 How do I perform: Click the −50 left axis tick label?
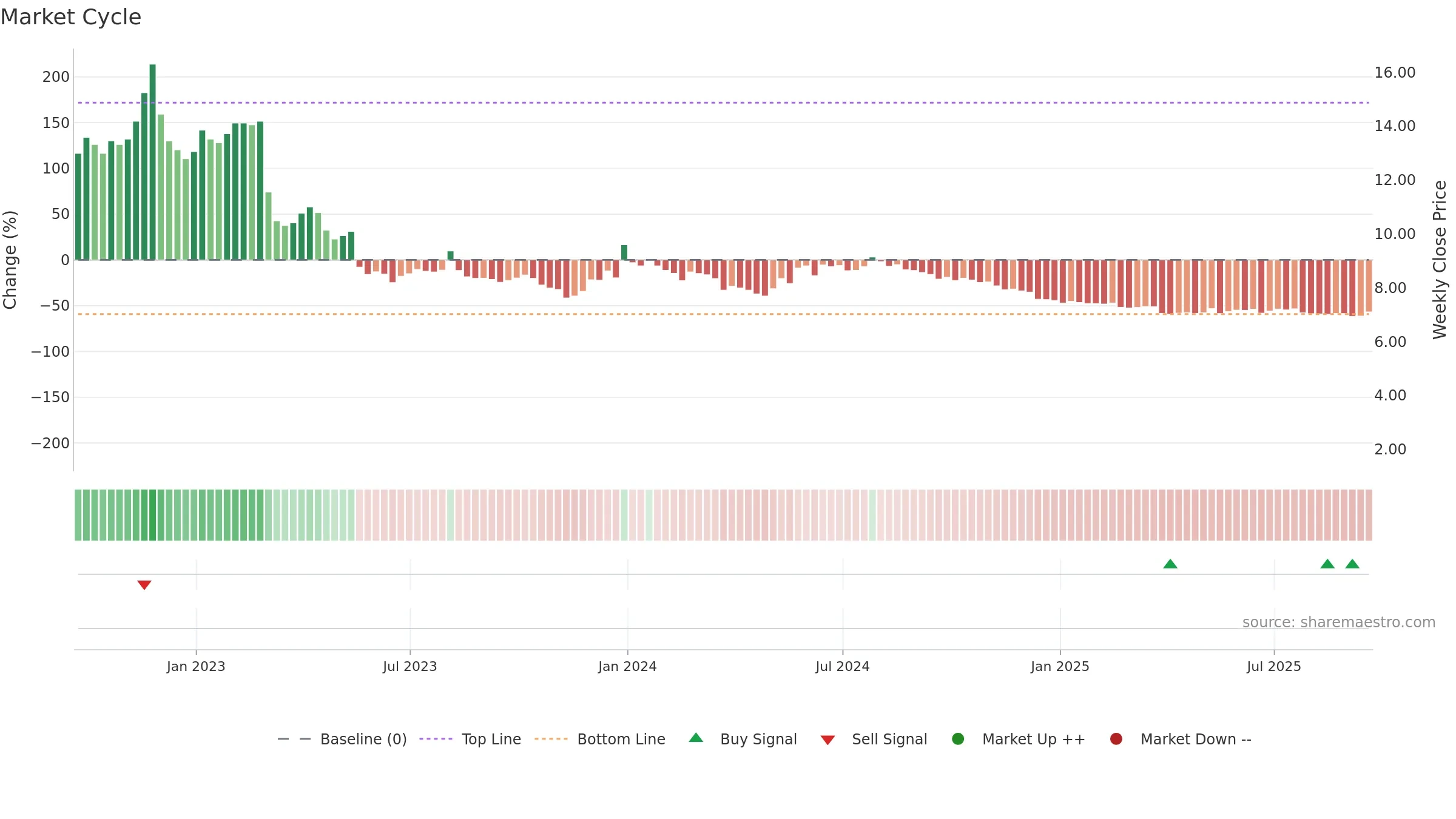tap(55, 306)
